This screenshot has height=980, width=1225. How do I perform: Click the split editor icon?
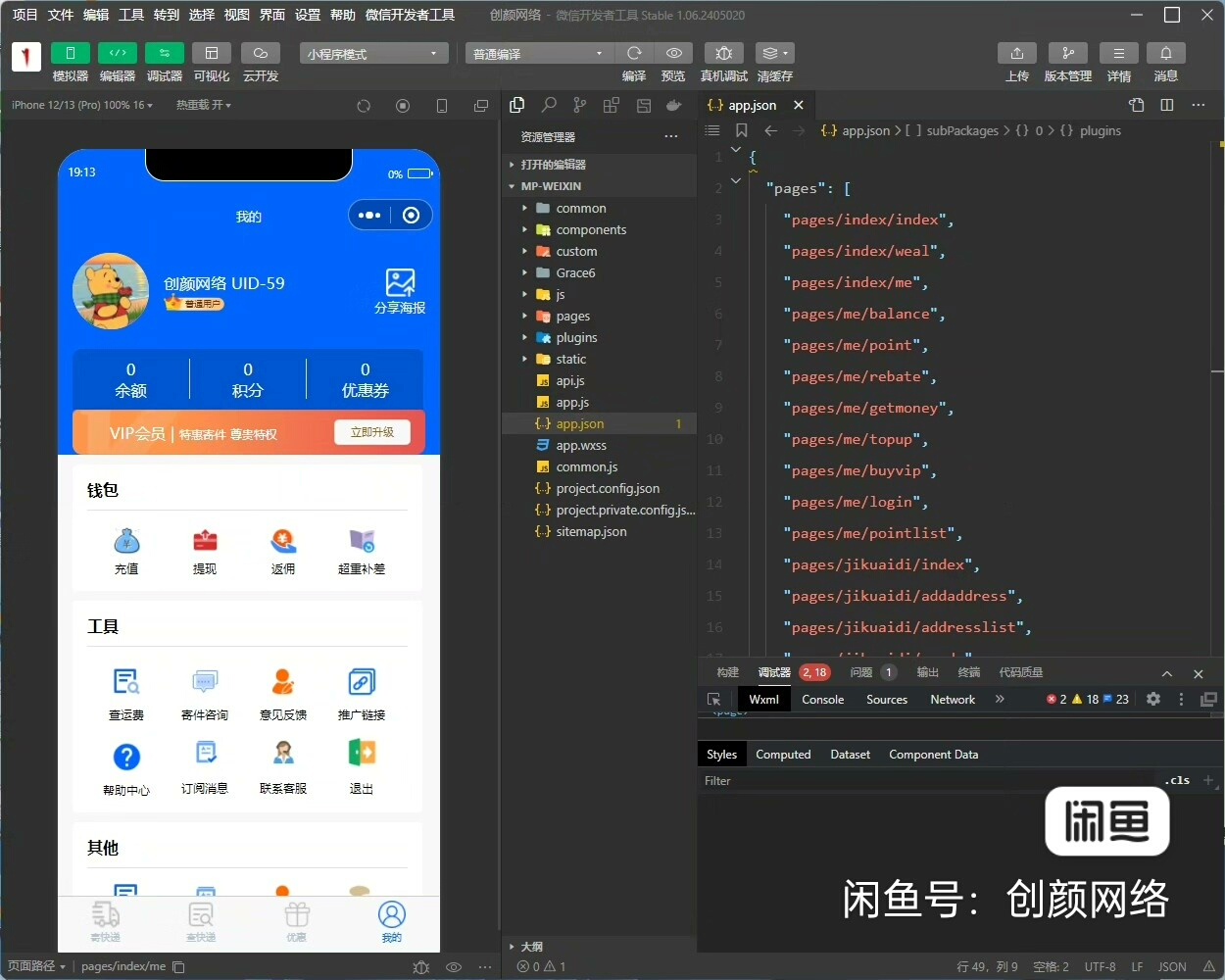tap(1166, 105)
